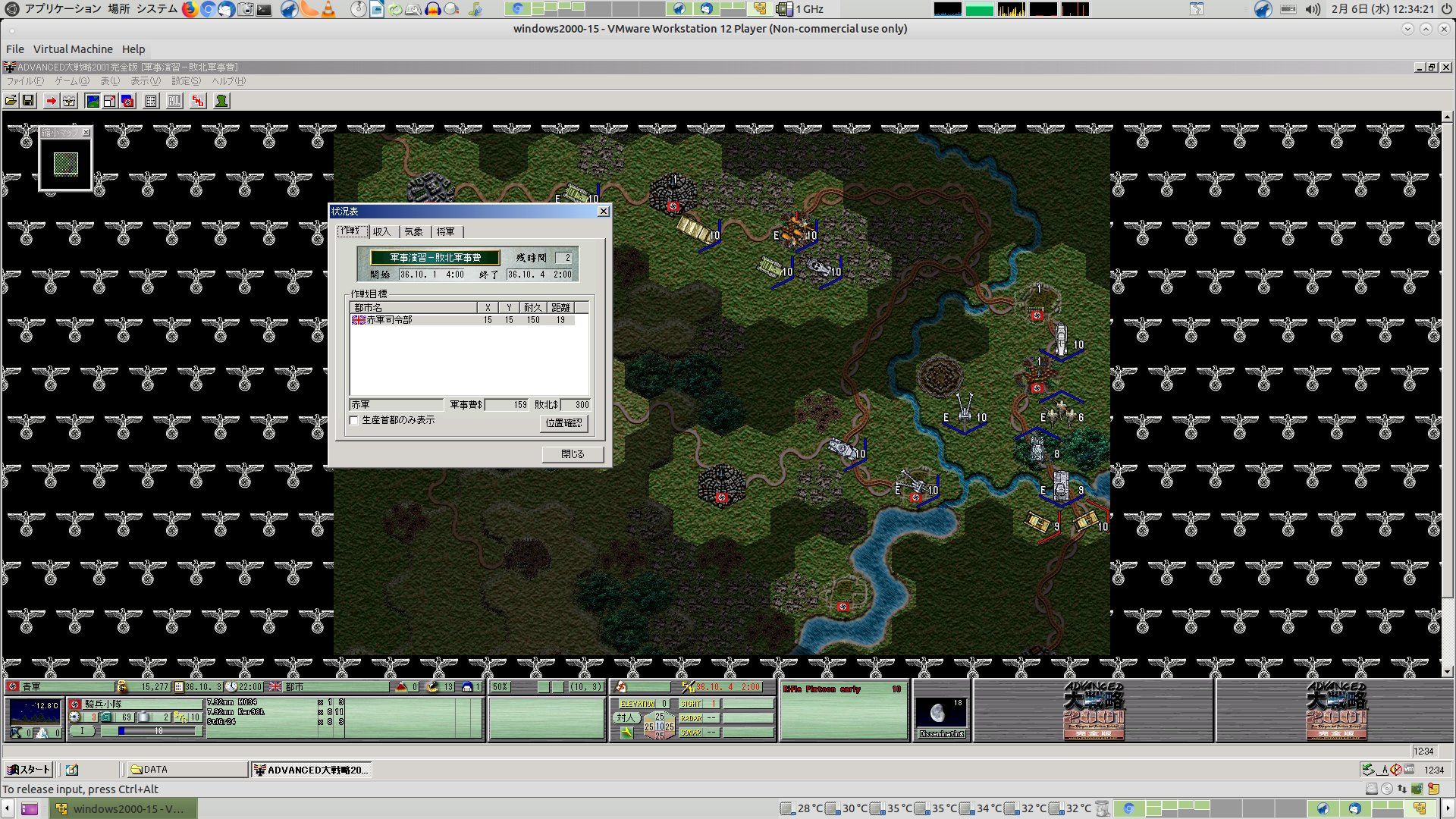This screenshot has height=819, width=1456.
Task: Click the grid table toolbar icon
Action: click(151, 101)
